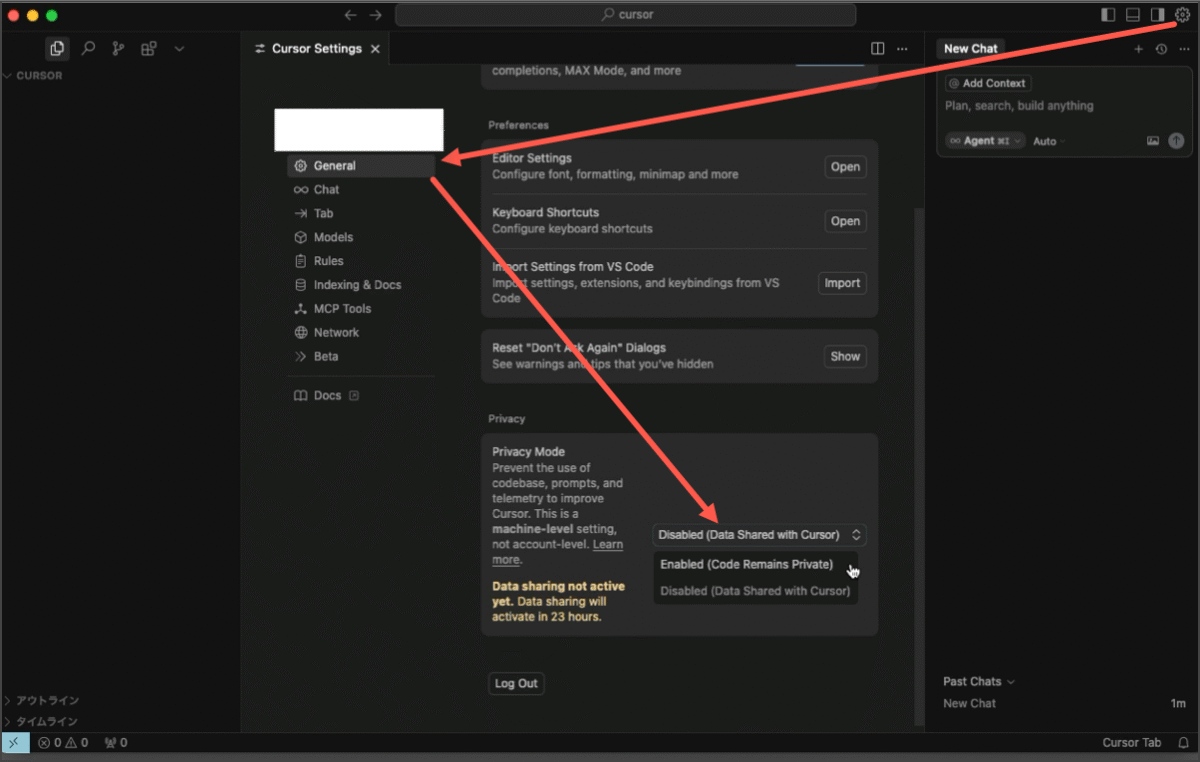The height and width of the screenshot is (762, 1200).
Task: Go forward with the right arrow
Action: 376,15
